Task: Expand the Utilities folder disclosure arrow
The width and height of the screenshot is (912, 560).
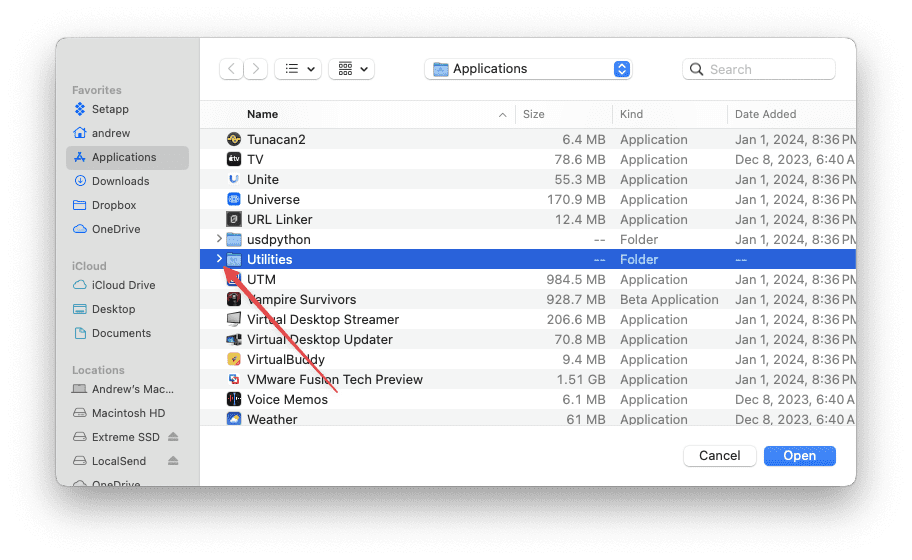Action: (x=219, y=259)
